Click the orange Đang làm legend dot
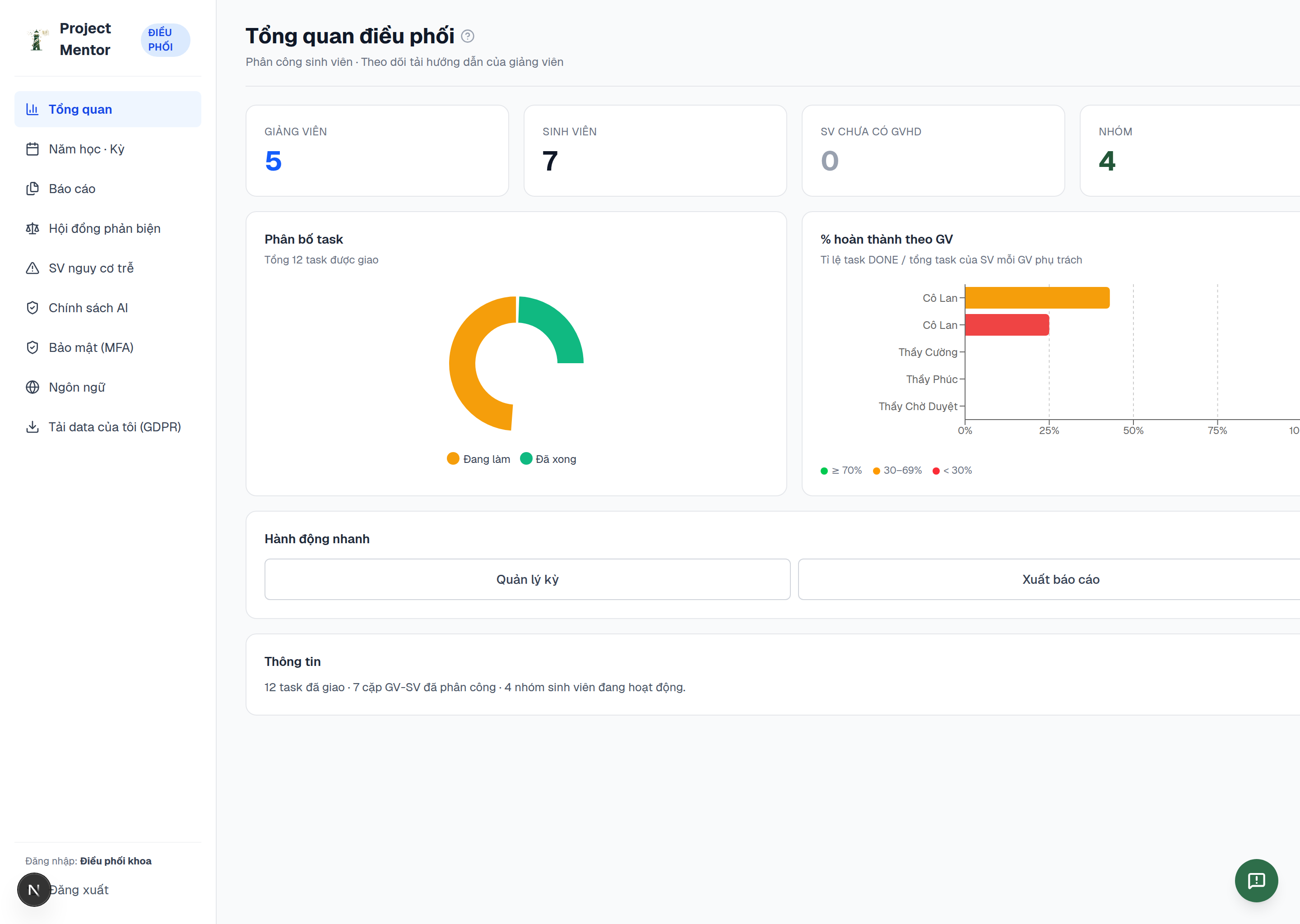Screen dimensions: 1300x924 tap(453, 458)
